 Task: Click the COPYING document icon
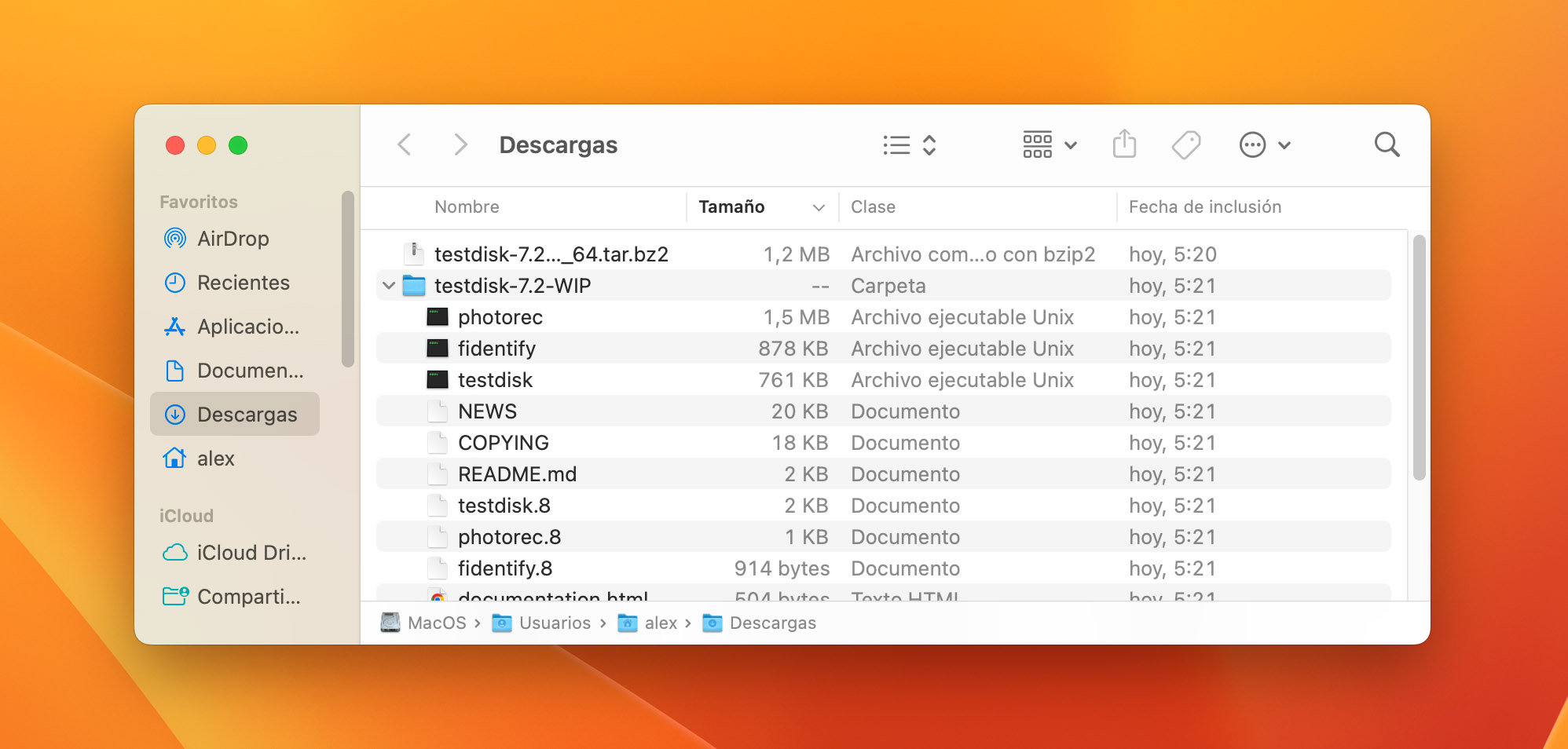[438, 443]
